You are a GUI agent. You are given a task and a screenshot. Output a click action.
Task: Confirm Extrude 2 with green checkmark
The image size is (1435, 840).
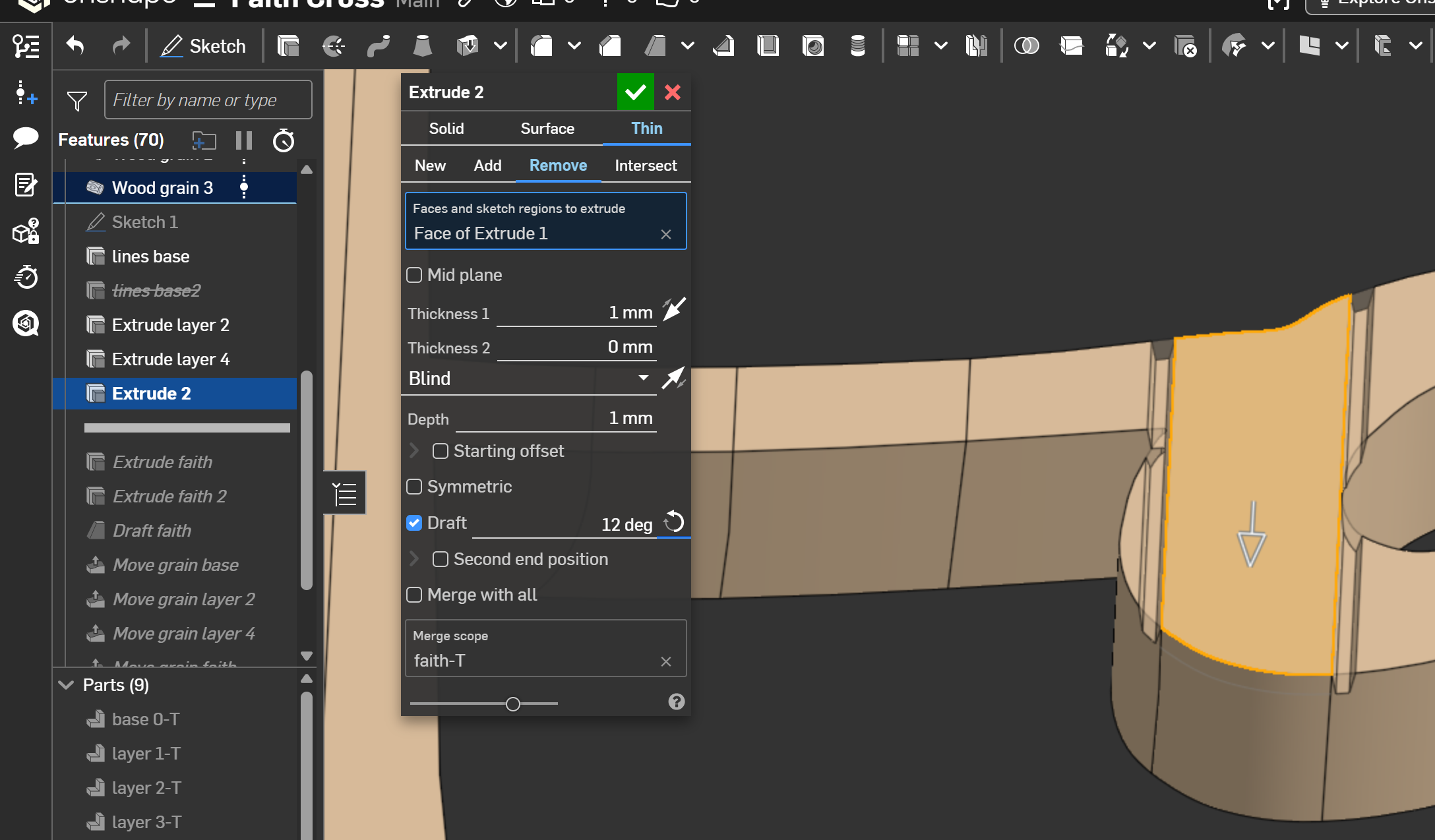pos(635,92)
